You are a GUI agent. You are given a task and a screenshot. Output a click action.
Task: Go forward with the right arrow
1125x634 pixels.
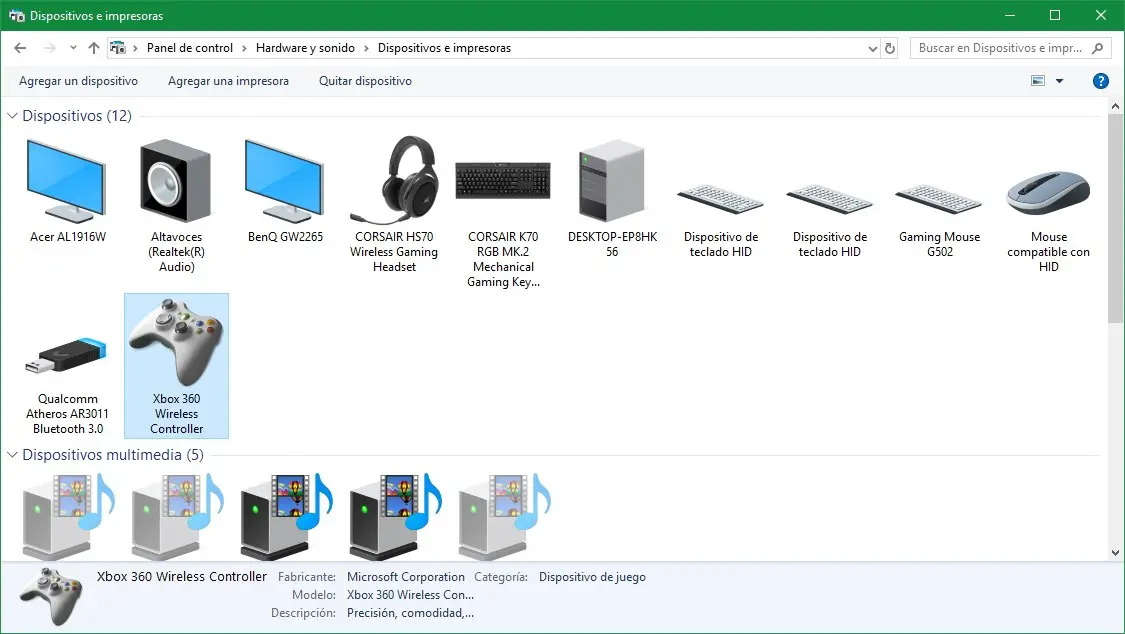point(50,48)
